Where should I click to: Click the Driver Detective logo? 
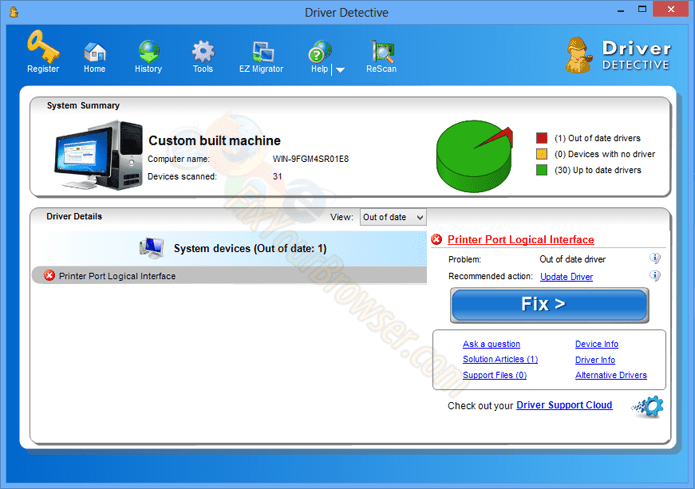619,55
